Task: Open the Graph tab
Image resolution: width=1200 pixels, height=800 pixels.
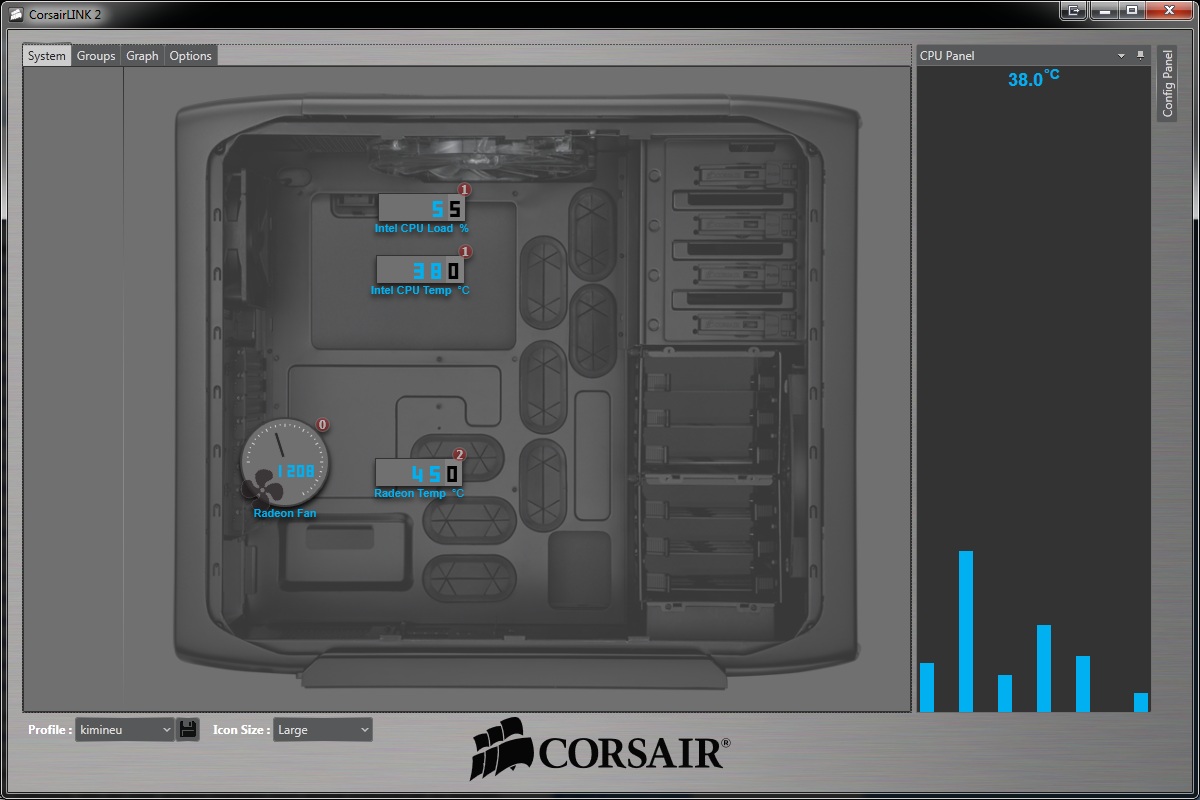Action: click(142, 56)
